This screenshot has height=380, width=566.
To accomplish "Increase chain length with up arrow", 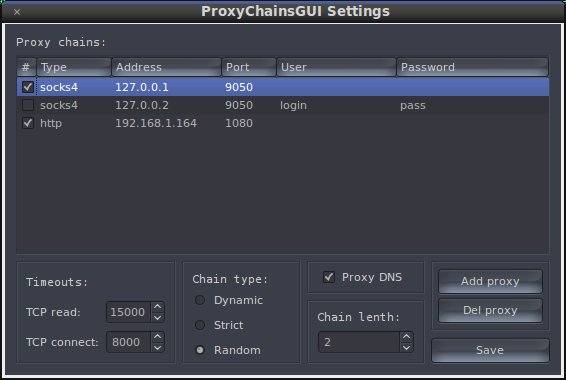I will [x=406, y=336].
